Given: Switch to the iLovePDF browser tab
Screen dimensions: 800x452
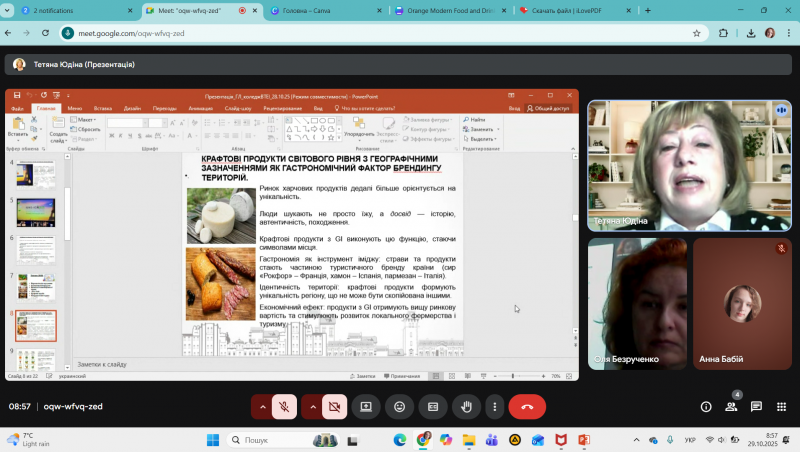Looking at the screenshot, I should [x=570, y=10].
